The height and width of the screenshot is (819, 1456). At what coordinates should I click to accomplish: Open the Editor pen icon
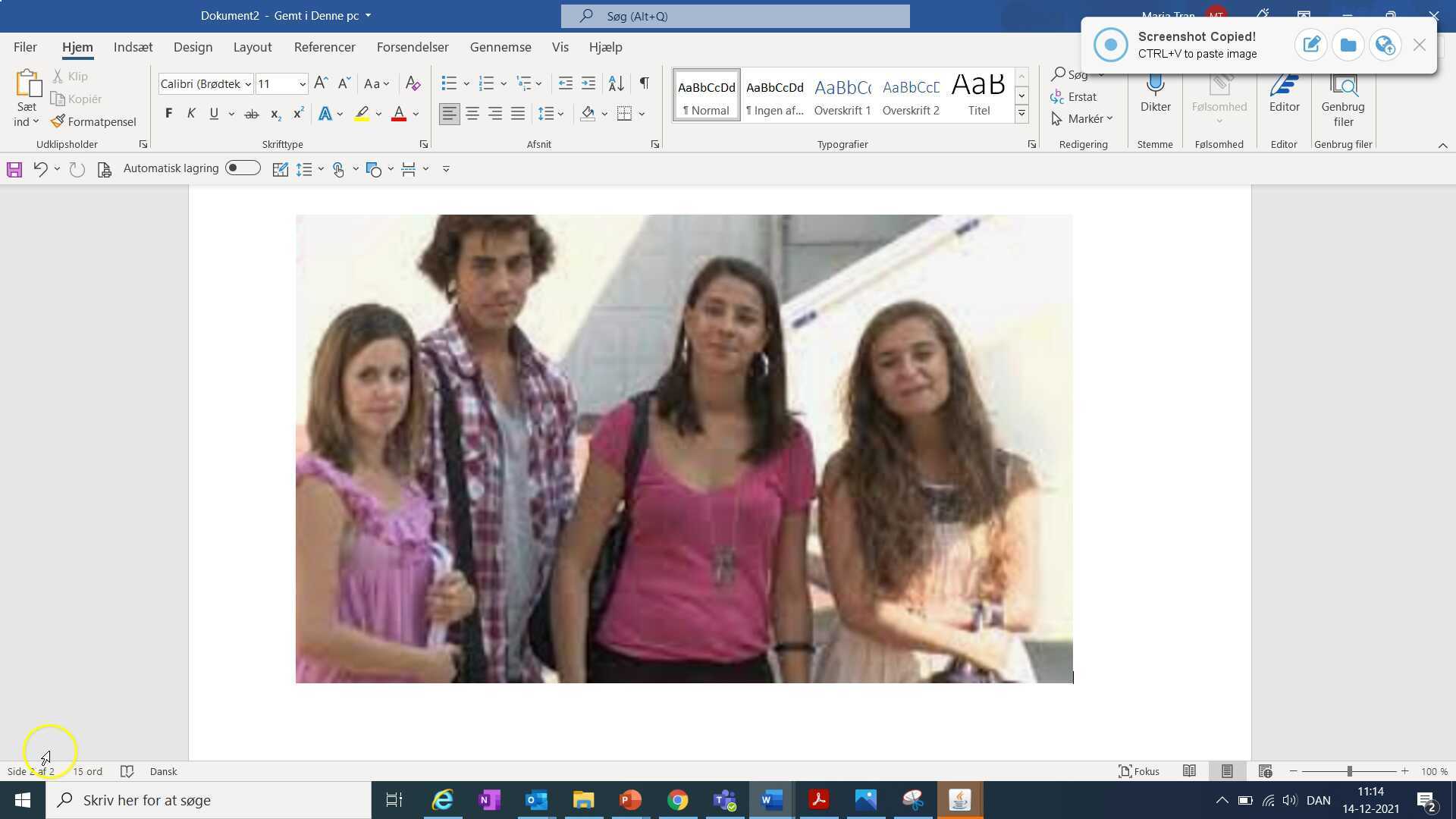point(1284,85)
